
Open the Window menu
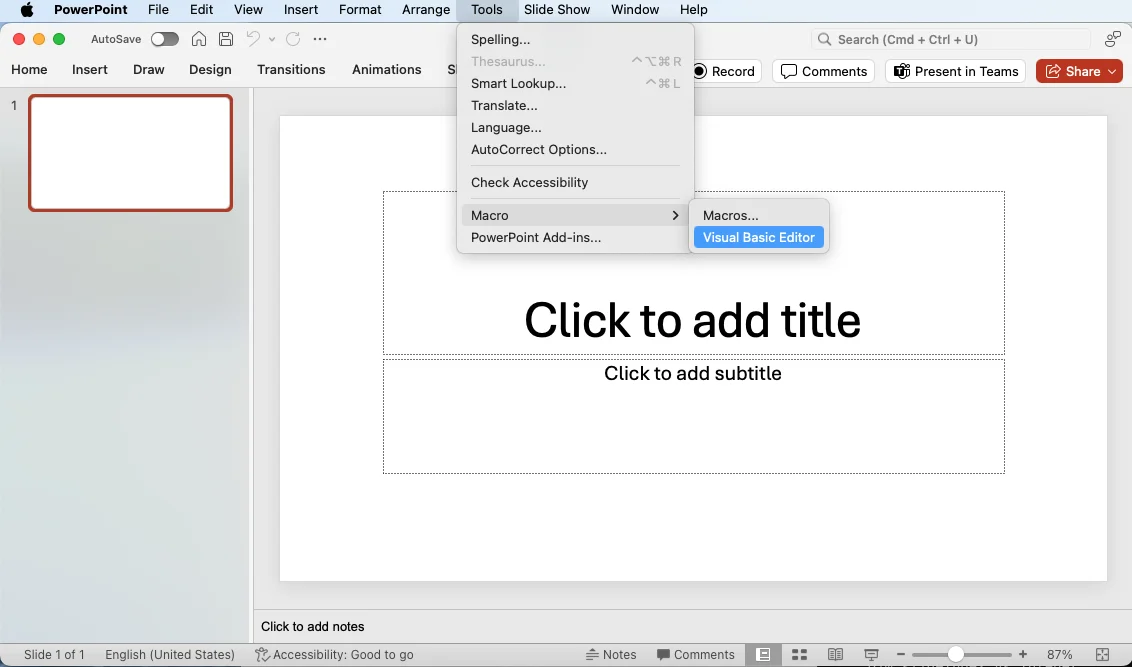click(635, 9)
